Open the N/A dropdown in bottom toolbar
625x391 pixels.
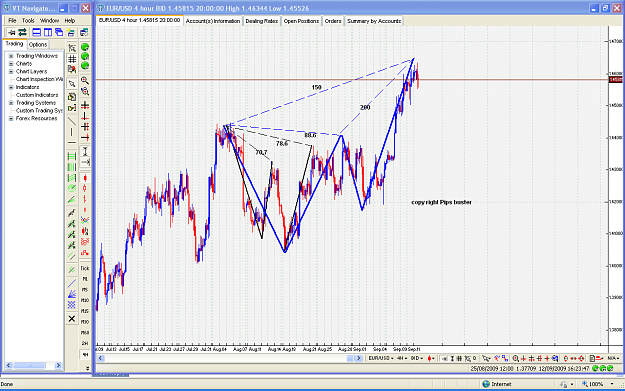(x=613, y=358)
